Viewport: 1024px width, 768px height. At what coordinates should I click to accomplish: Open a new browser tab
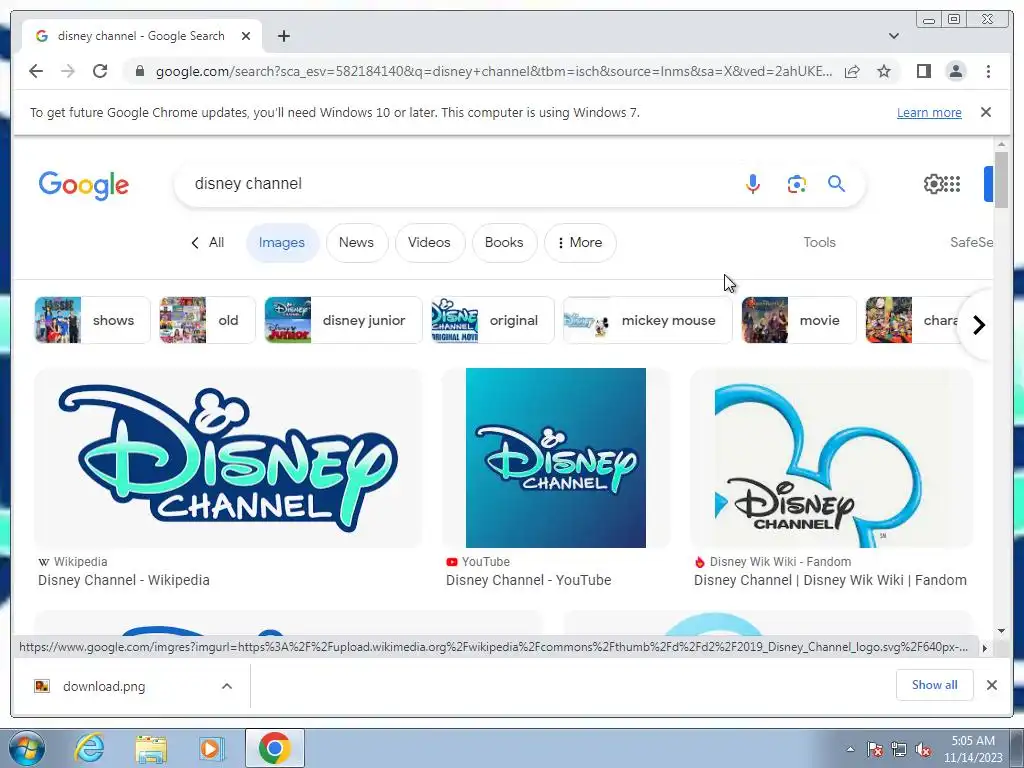point(283,36)
